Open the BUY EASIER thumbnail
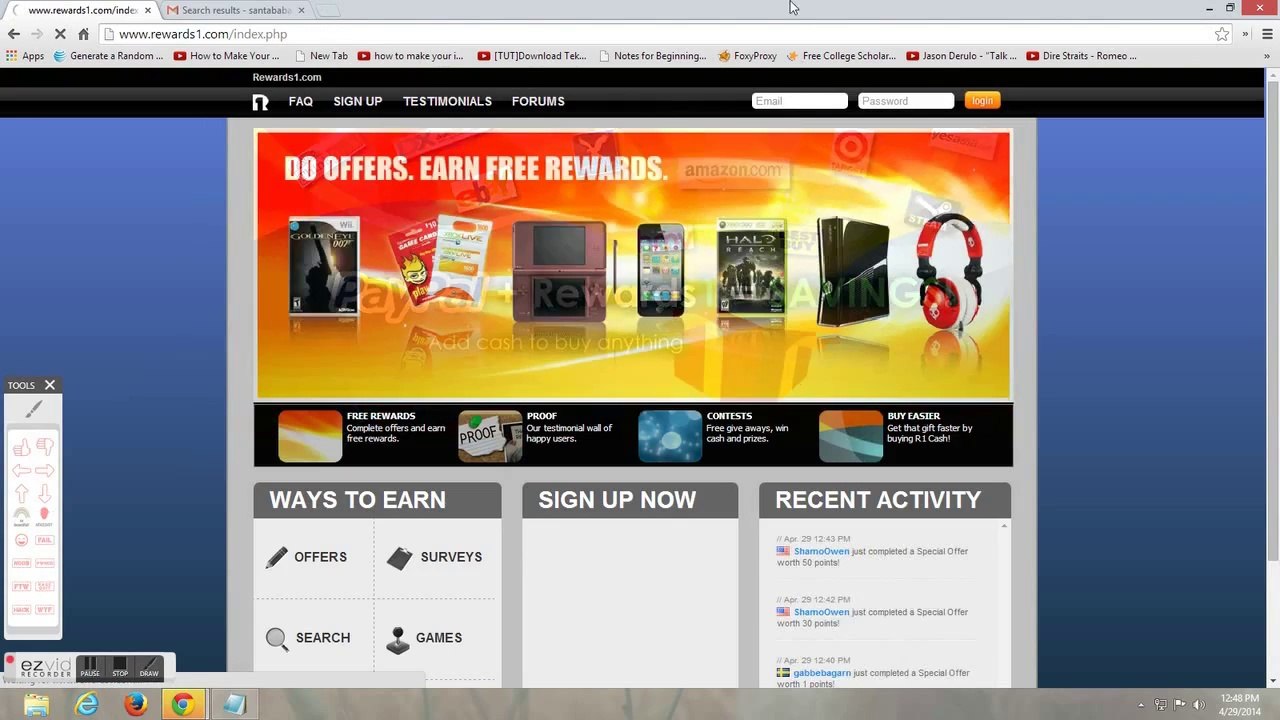 (851, 436)
